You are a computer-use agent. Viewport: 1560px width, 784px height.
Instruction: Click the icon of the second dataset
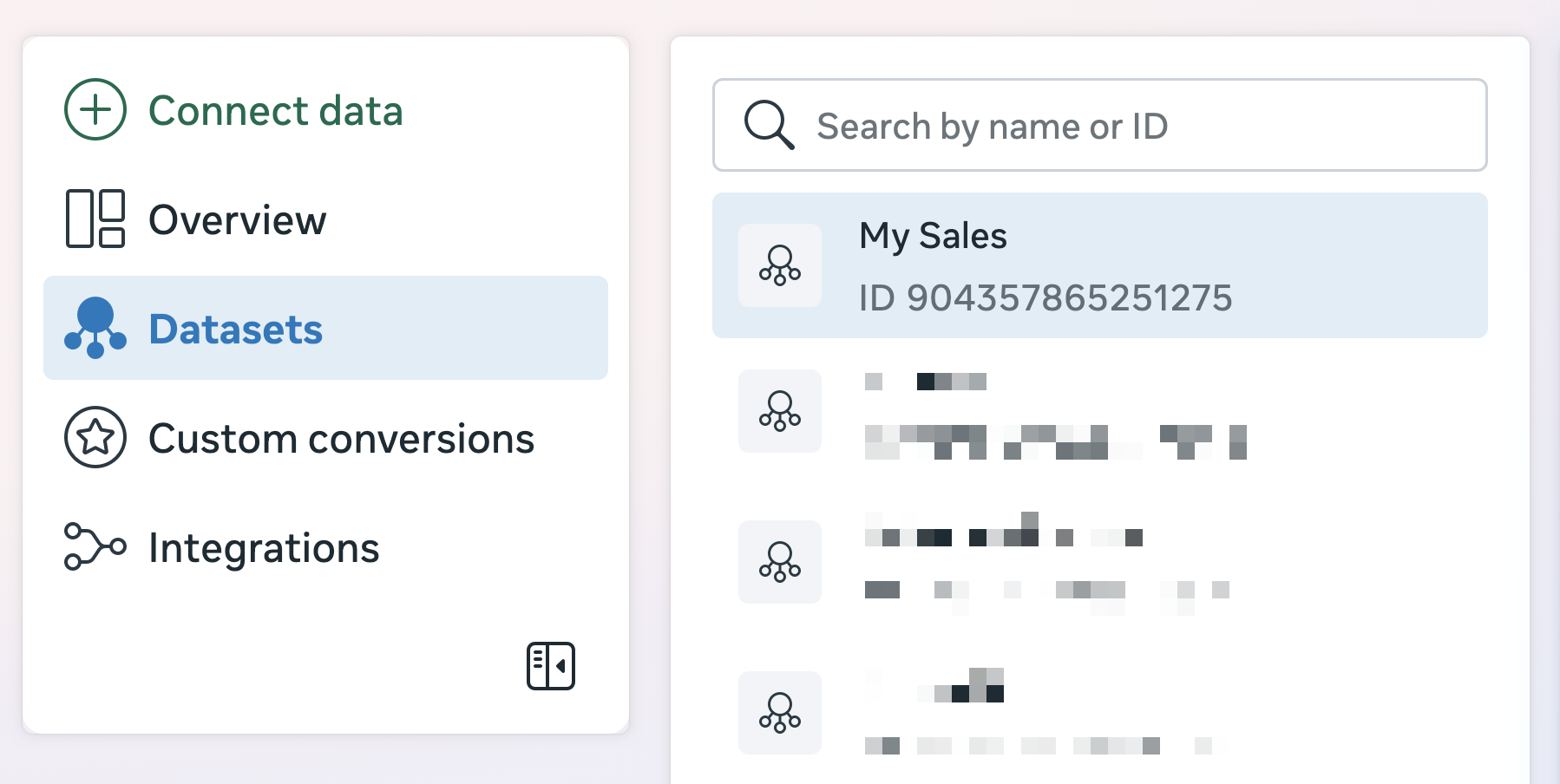pos(780,411)
